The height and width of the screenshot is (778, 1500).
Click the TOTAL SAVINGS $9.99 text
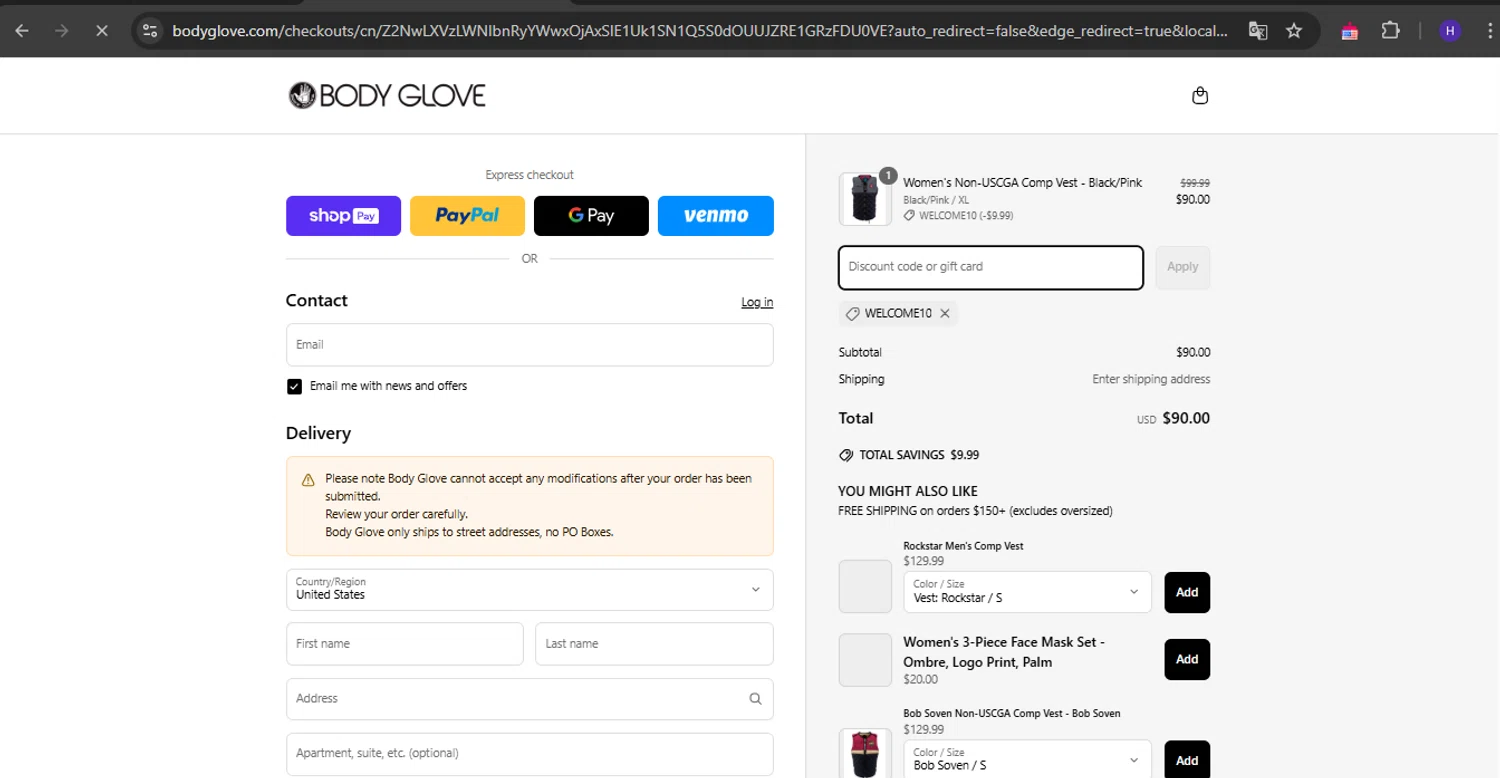[919, 455]
